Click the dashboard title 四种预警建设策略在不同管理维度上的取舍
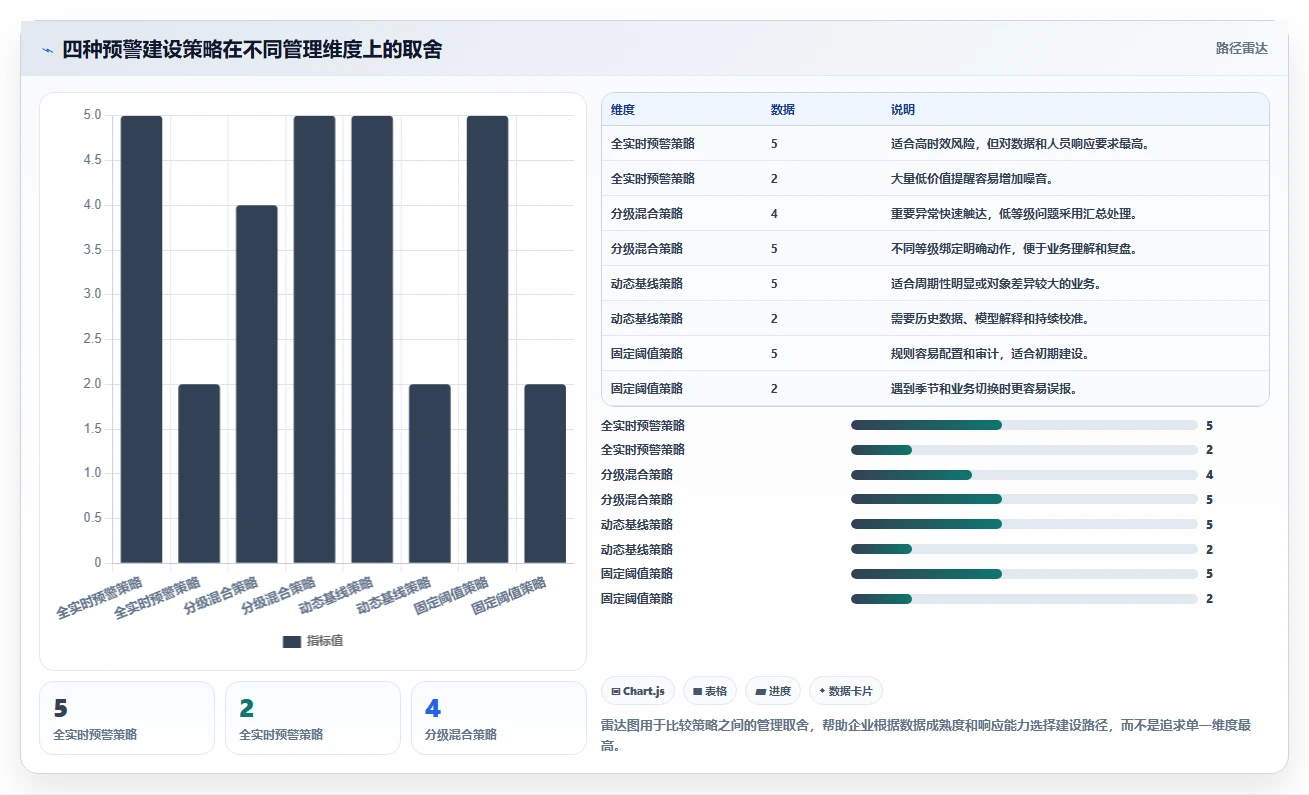The height and width of the screenshot is (795, 1309). tap(252, 50)
